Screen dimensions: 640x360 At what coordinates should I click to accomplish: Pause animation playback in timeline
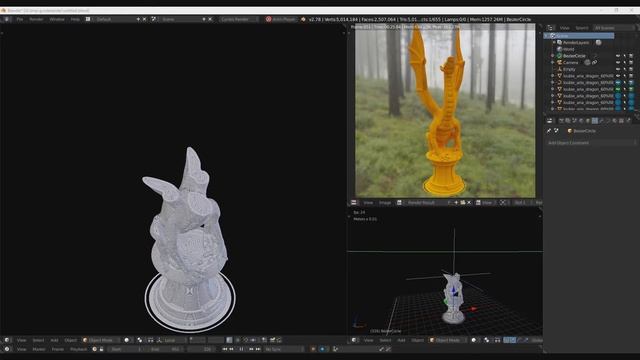pyautogui.click(x=241, y=349)
